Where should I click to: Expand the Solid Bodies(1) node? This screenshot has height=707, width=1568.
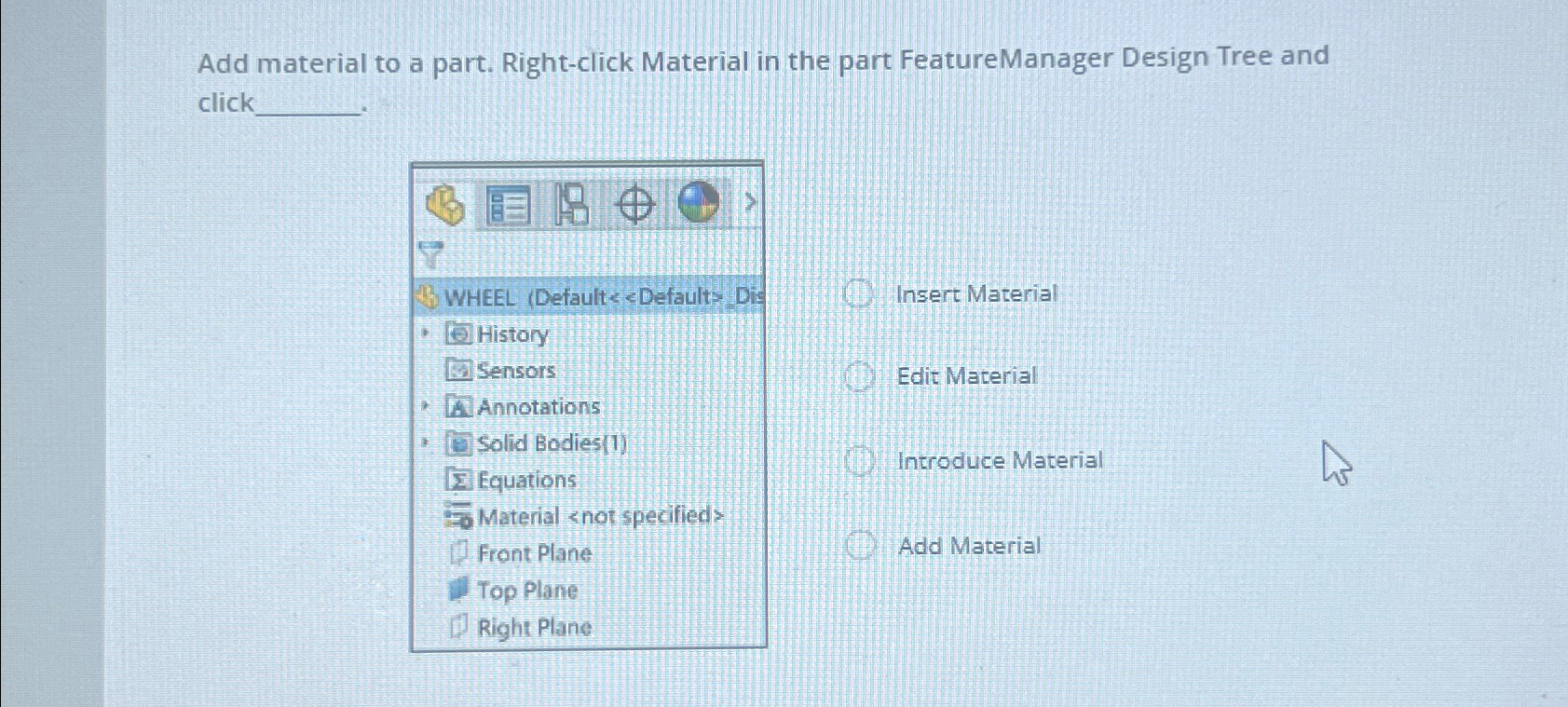[x=424, y=442]
